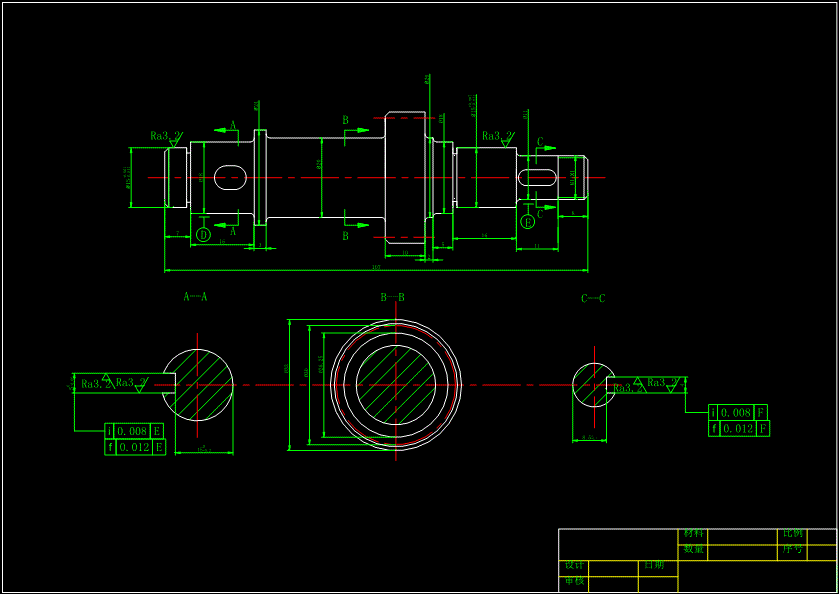This screenshot has height=594, width=839.
Task: Click the section arrow B above the shaft
Action: pos(356,130)
